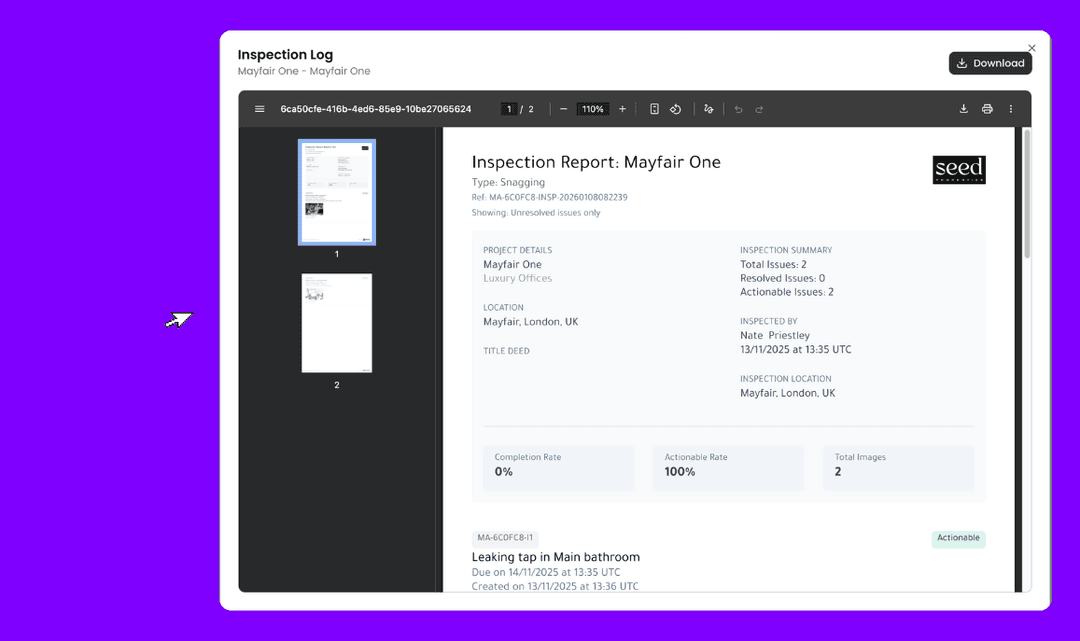Print the inspection report

click(987, 109)
